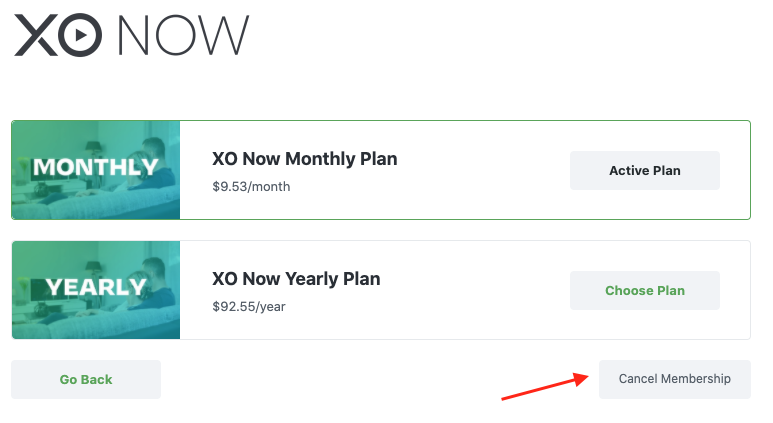
Task: Select the yearly plan card's empty area
Action: pyautogui.click(x=473, y=290)
